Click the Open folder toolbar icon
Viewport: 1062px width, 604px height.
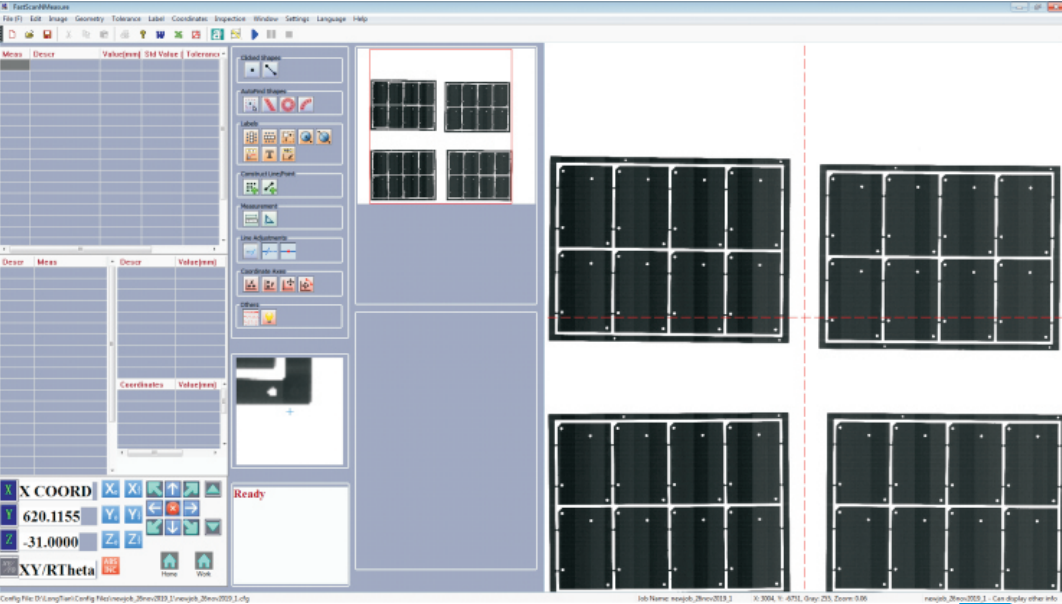(29, 35)
